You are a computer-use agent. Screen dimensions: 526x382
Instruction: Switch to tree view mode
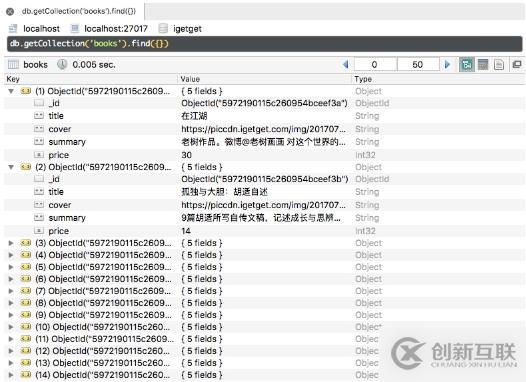[x=466, y=64]
